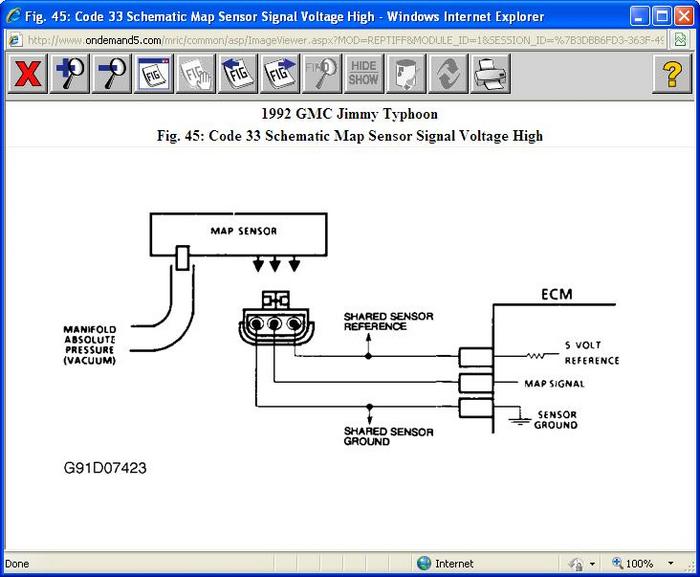Click the compatibility page icon beside address
This screenshot has height=577, width=700.
tap(680, 40)
